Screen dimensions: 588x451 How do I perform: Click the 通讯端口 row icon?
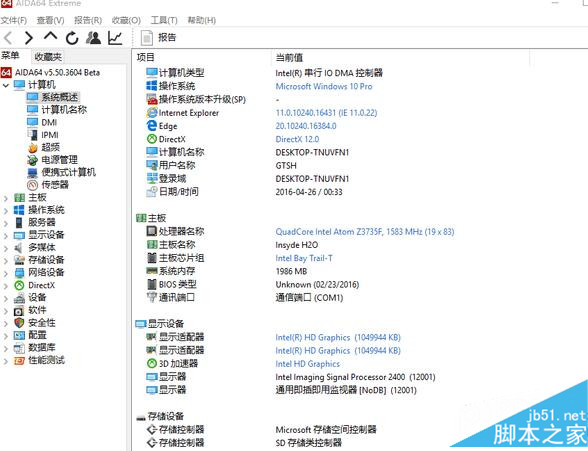tap(152, 297)
